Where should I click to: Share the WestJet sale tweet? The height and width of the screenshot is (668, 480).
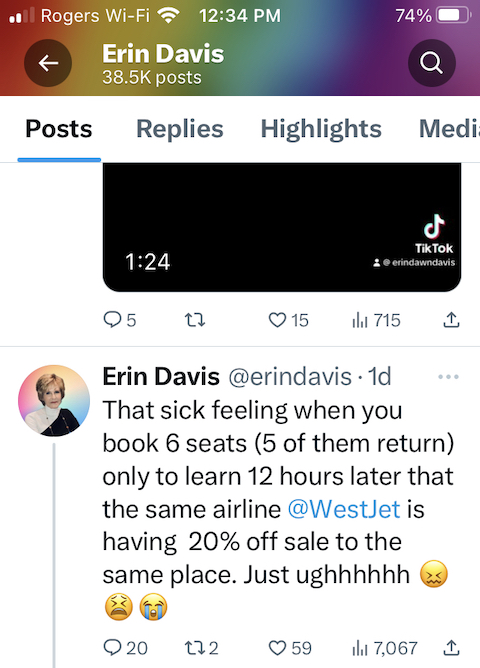point(451,648)
